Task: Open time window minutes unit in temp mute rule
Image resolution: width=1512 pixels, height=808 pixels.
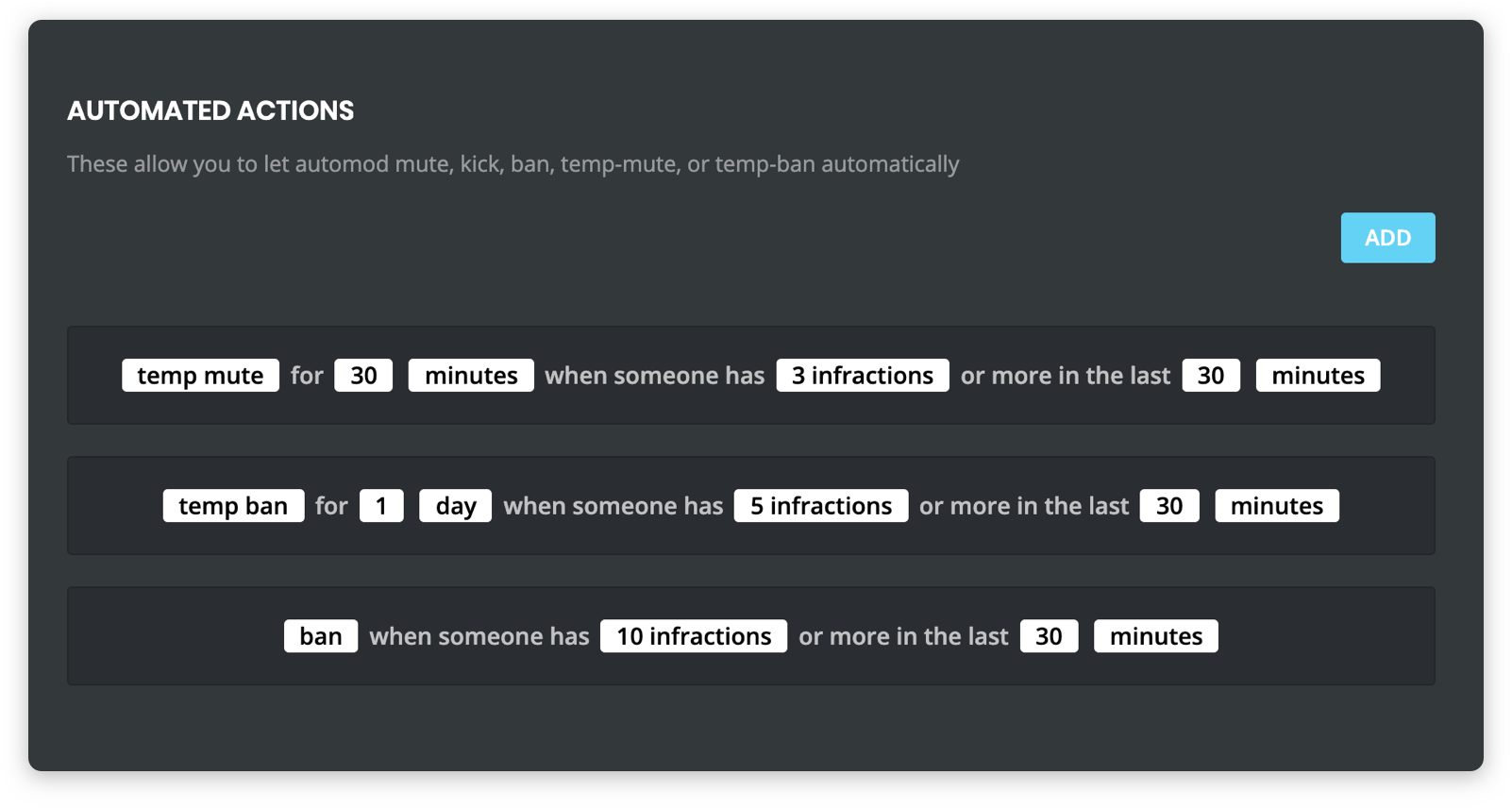Action: (1318, 376)
